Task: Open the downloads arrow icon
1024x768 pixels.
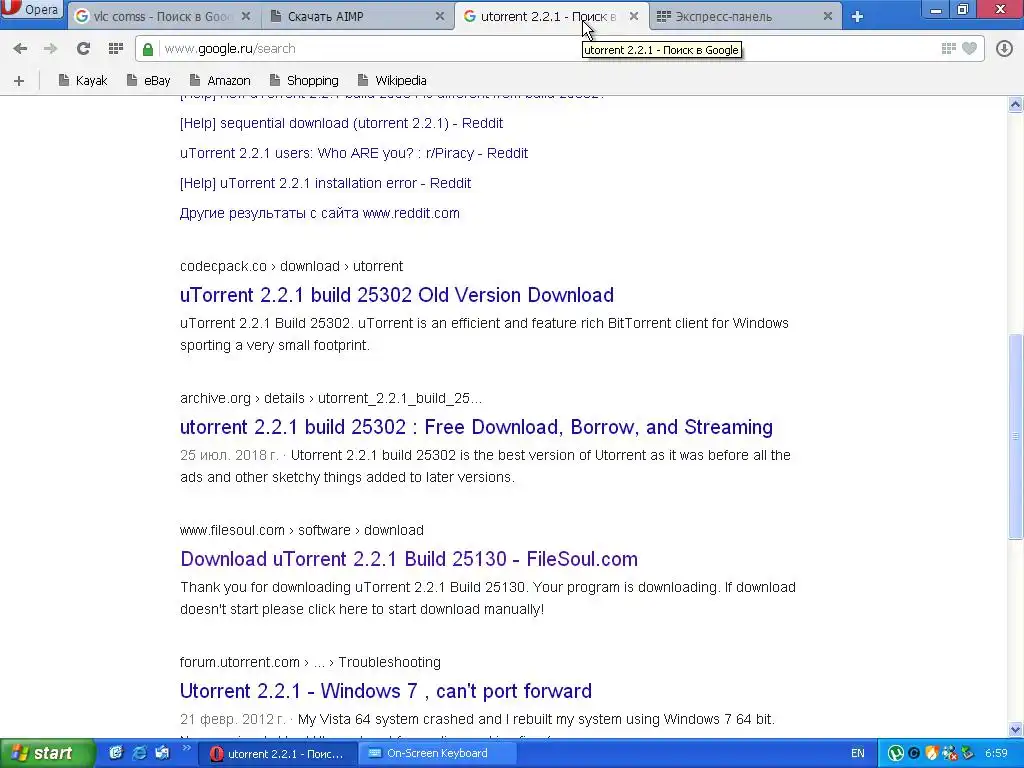Action: point(1004,48)
